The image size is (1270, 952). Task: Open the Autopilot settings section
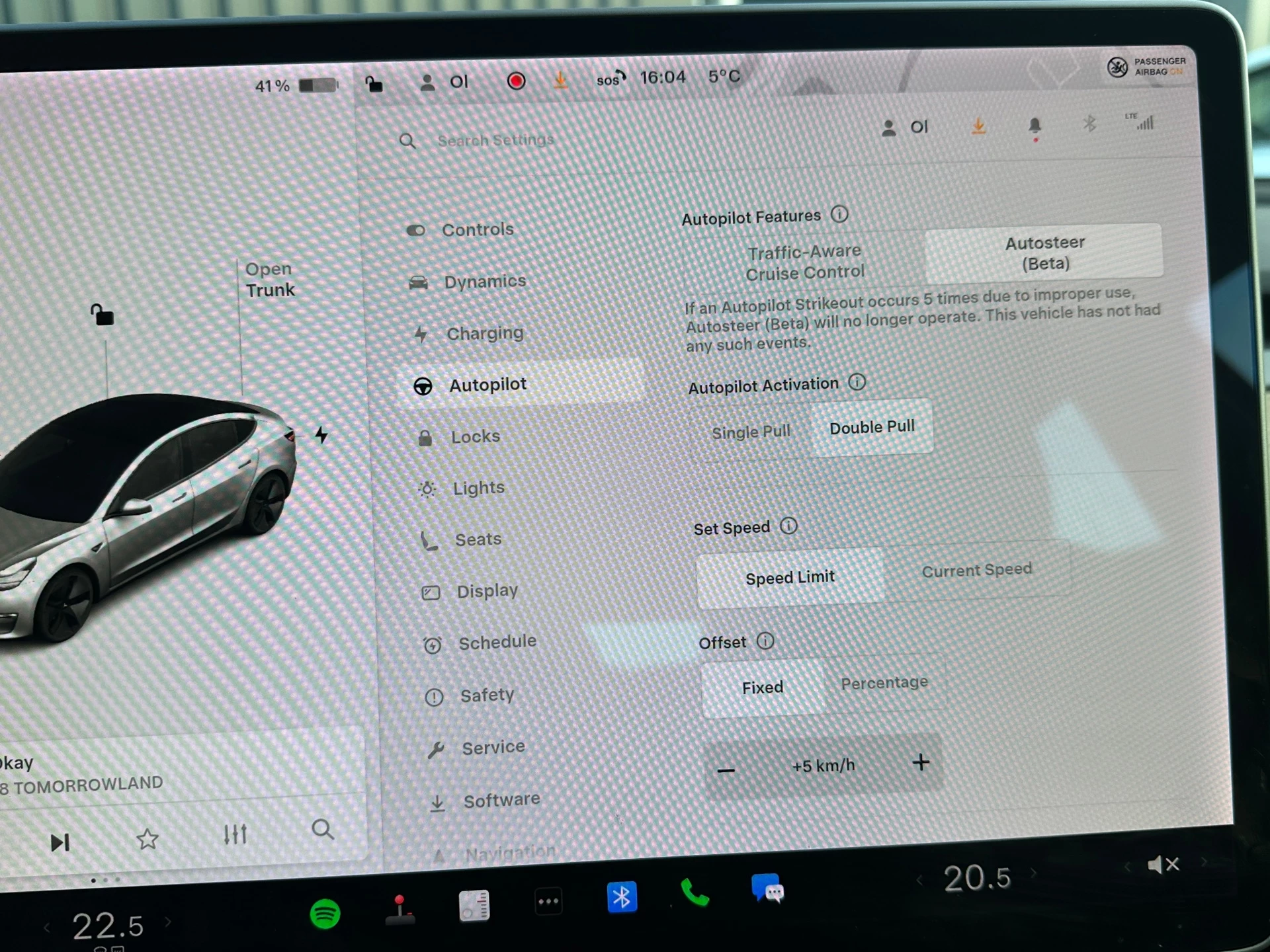487,384
